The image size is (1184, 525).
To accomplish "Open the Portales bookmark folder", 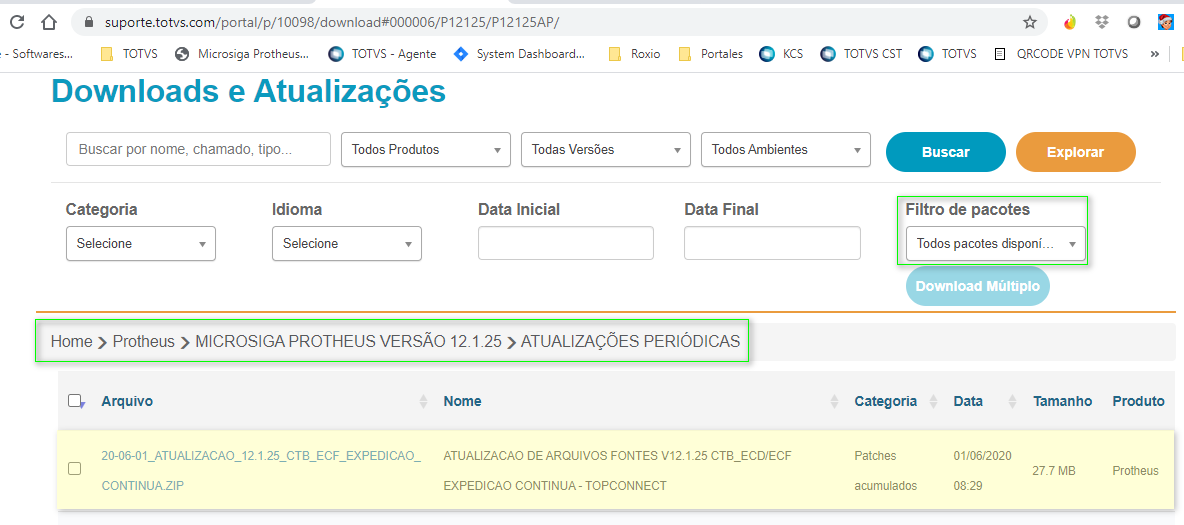I will coord(711,54).
